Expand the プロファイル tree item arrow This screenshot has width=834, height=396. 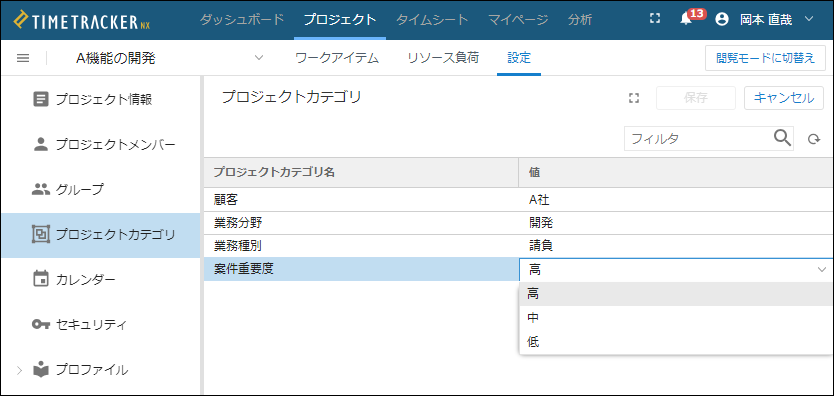[x=20, y=370]
